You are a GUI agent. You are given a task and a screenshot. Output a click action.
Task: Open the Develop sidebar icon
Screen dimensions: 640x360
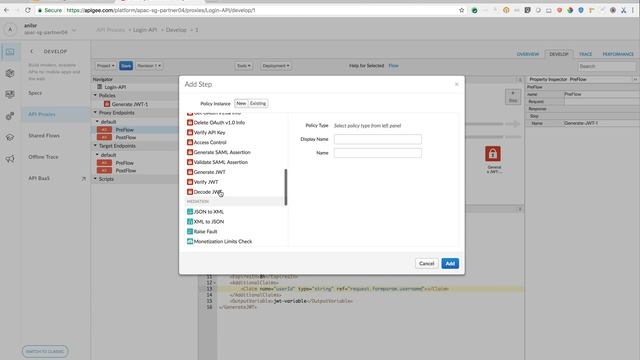coord(10,51)
